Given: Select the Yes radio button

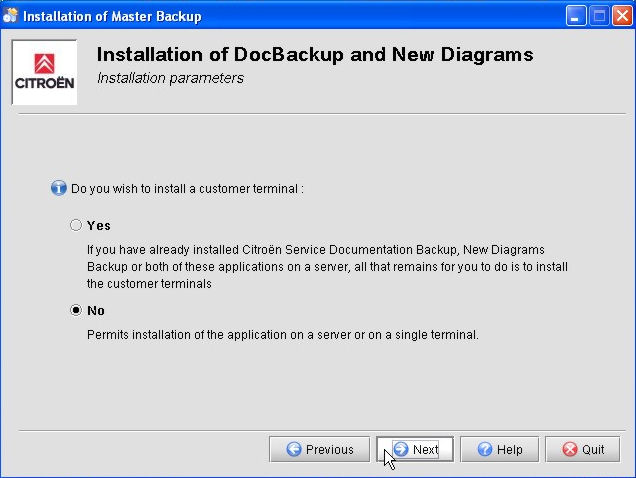Looking at the screenshot, I should coord(76,225).
